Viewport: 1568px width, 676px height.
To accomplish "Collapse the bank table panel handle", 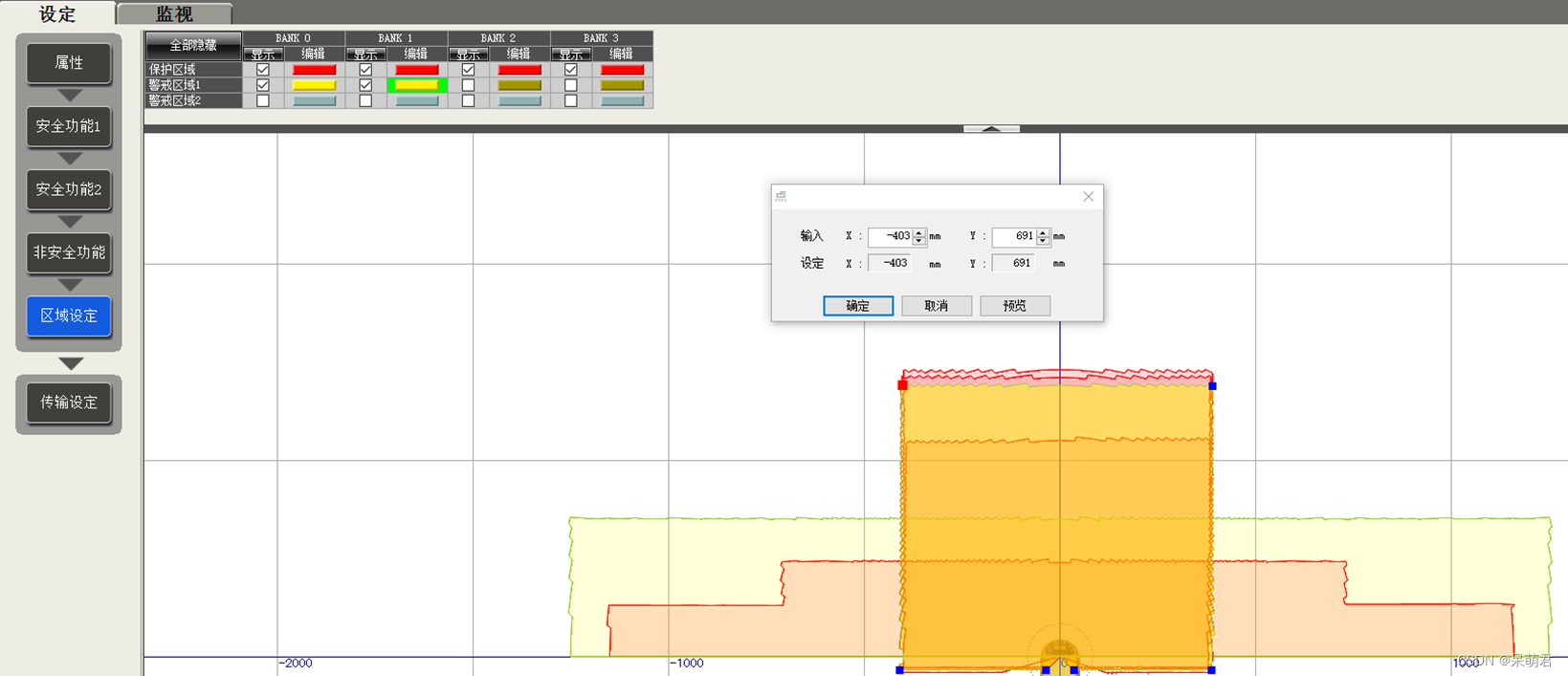I will 991,128.
